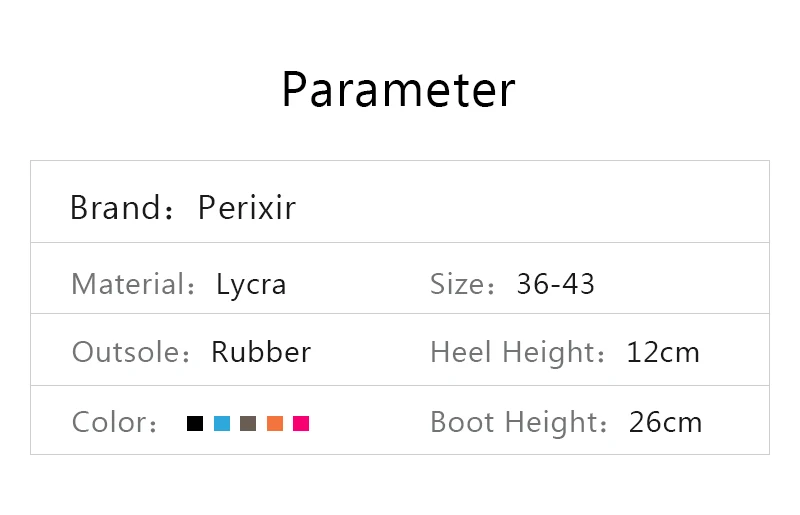This screenshot has width=800, height=515.
Task: Select the hot pink color swatch
Action: [x=301, y=423]
